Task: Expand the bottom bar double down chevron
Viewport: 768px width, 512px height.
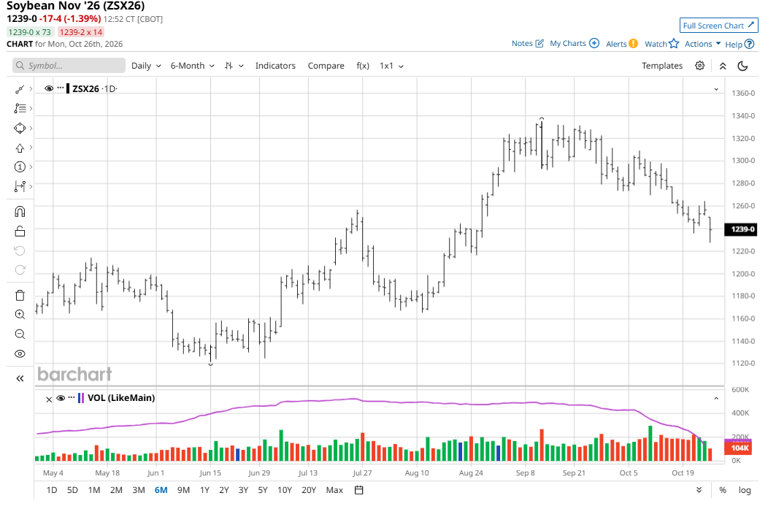Action: pyautogui.click(x=699, y=490)
